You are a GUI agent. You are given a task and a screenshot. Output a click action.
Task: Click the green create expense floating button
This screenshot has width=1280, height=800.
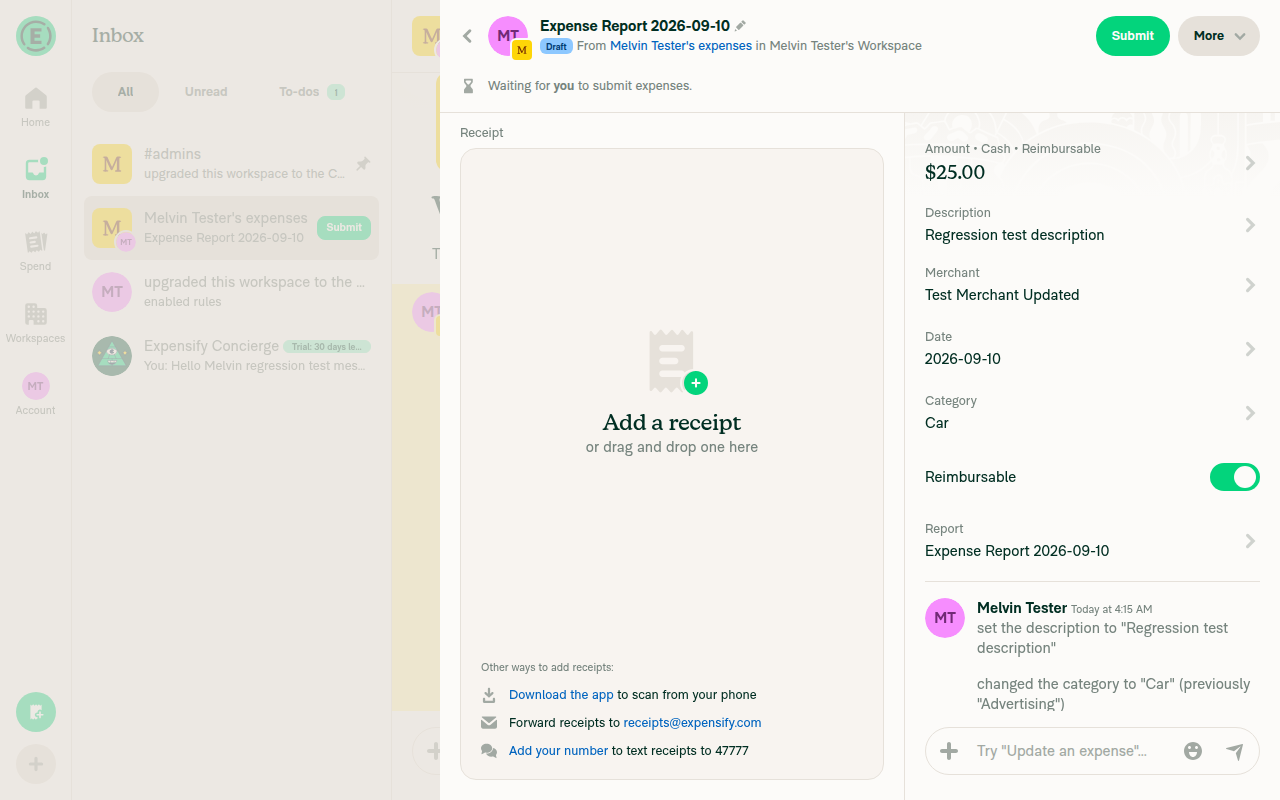(x=36, y=712)
